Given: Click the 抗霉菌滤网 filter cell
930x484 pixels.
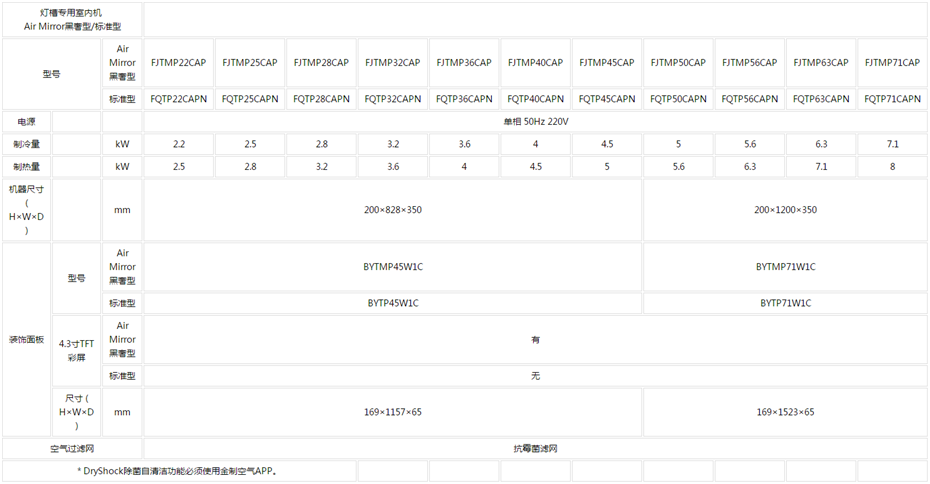Looking at the screenshot, I should tap(536, 449).
